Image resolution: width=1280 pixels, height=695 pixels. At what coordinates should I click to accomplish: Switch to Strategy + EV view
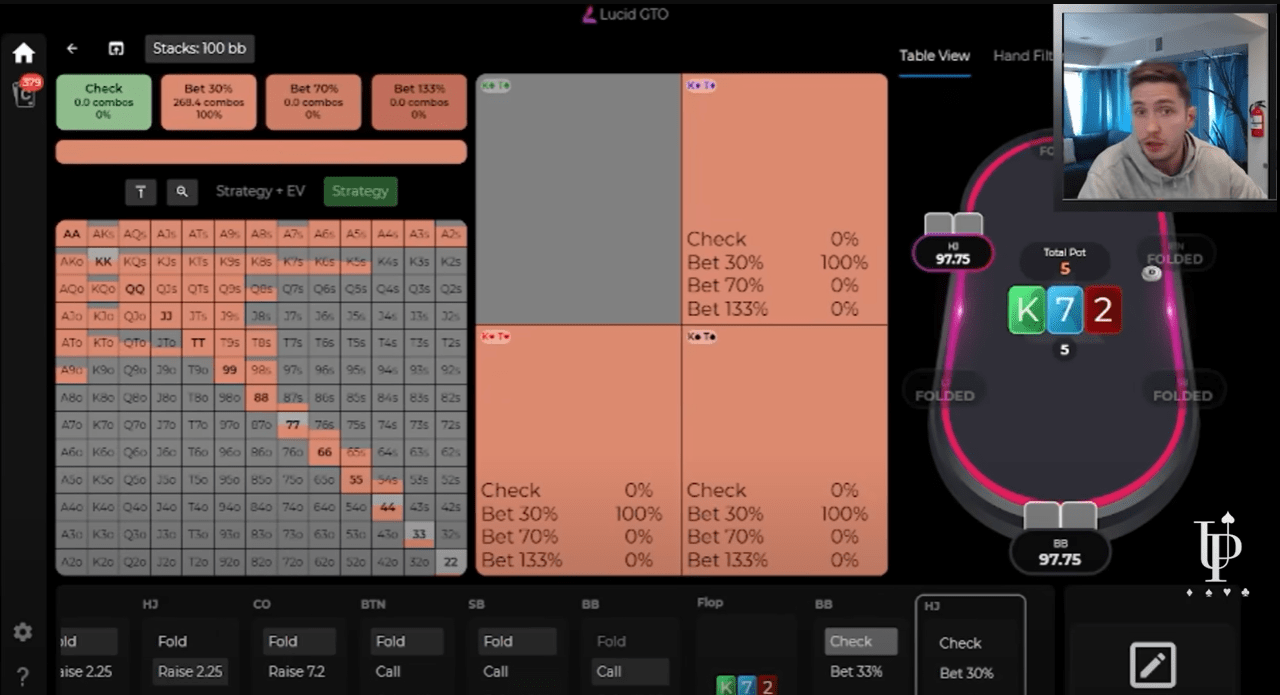tap(260, 191)
